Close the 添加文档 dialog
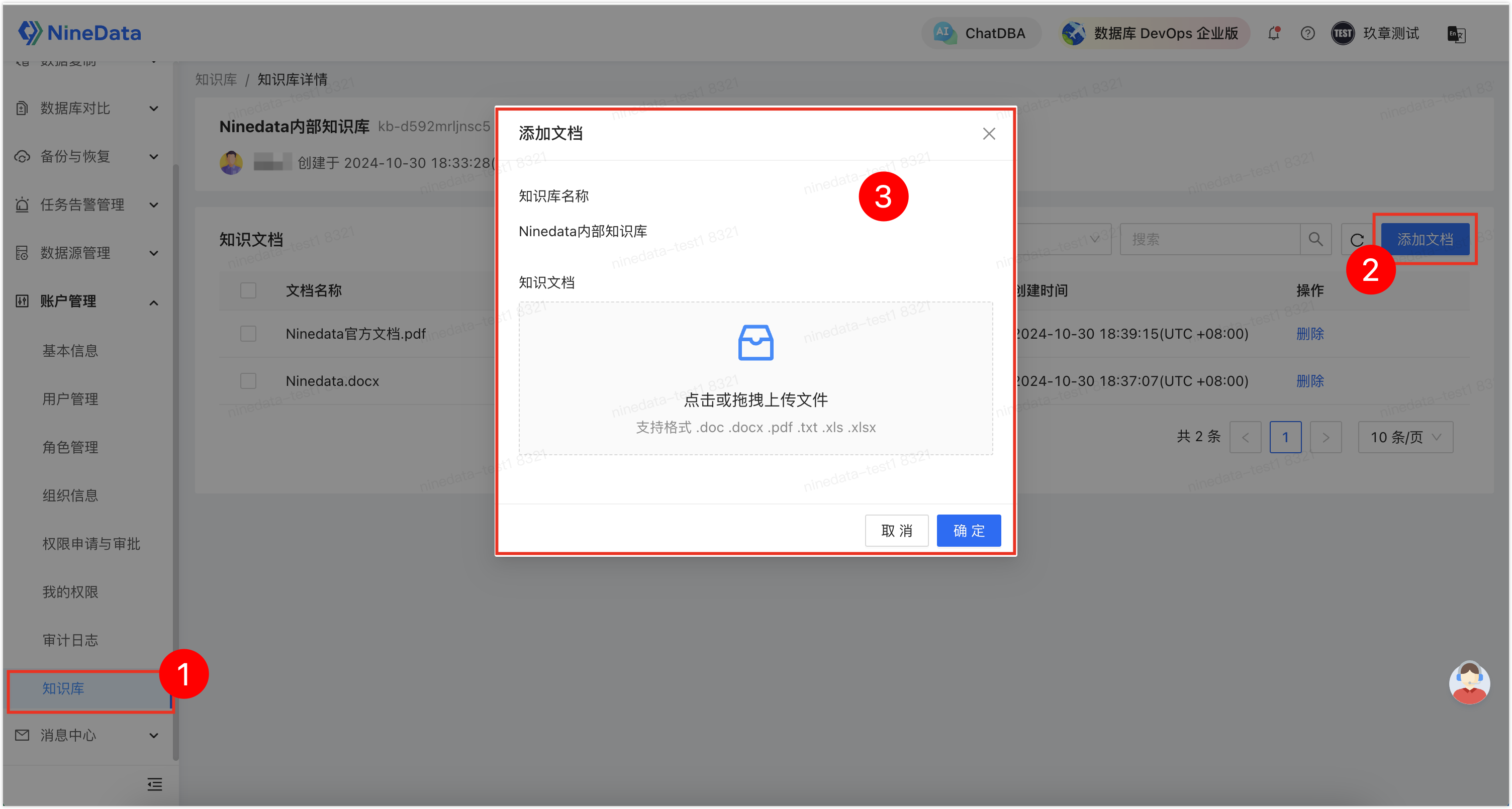Image resolution: width=1512 pixels, height=809 pixels. tap(988, 134)
